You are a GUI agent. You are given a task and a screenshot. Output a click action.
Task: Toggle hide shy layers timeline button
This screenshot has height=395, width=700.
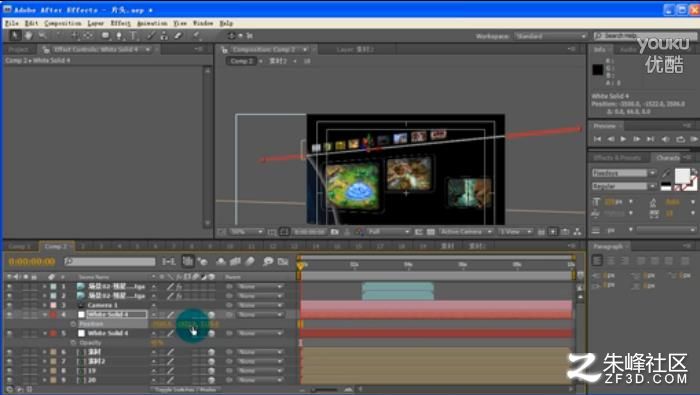tap(221, 262)
